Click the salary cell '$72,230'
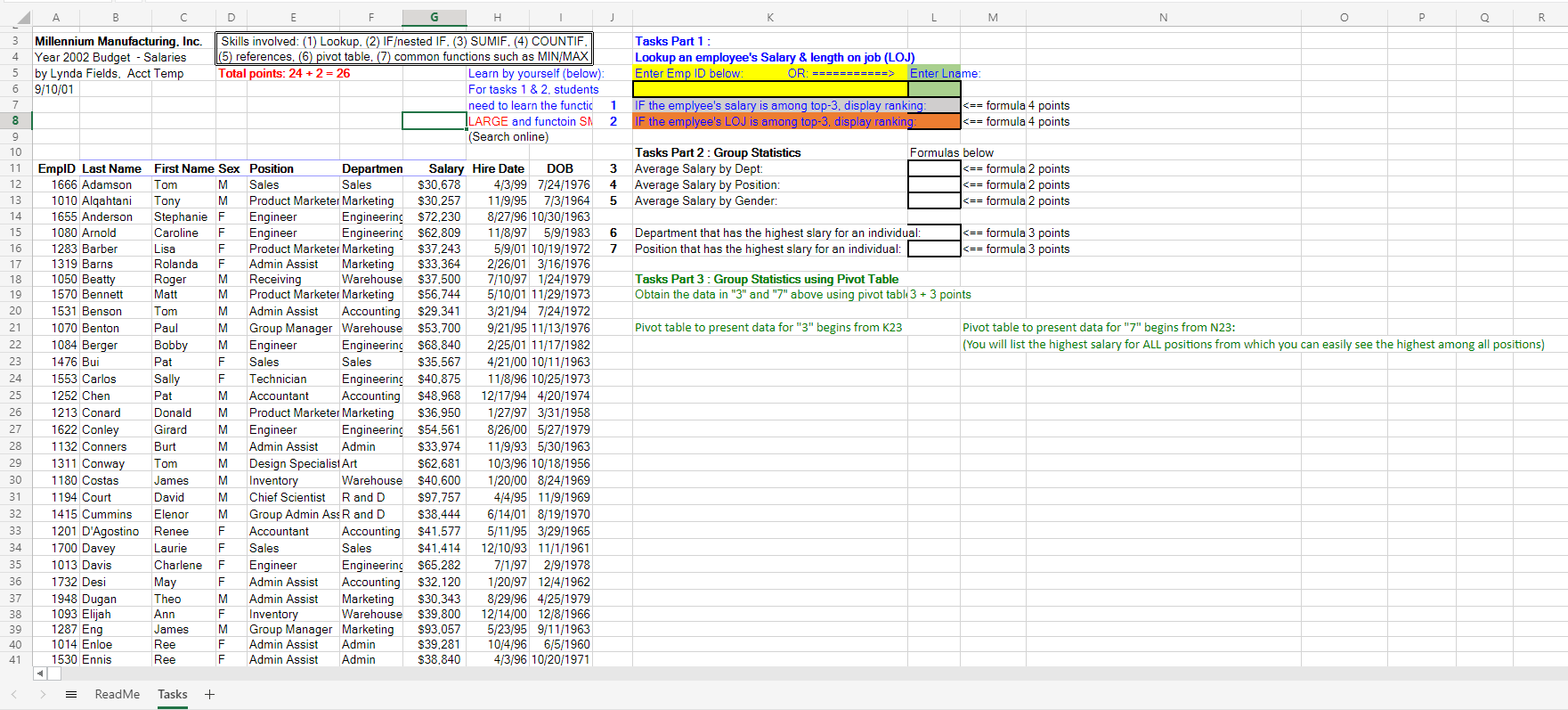Image resolution: width=1568 pixels, height=710 pixels. click(x=435, y=216)
